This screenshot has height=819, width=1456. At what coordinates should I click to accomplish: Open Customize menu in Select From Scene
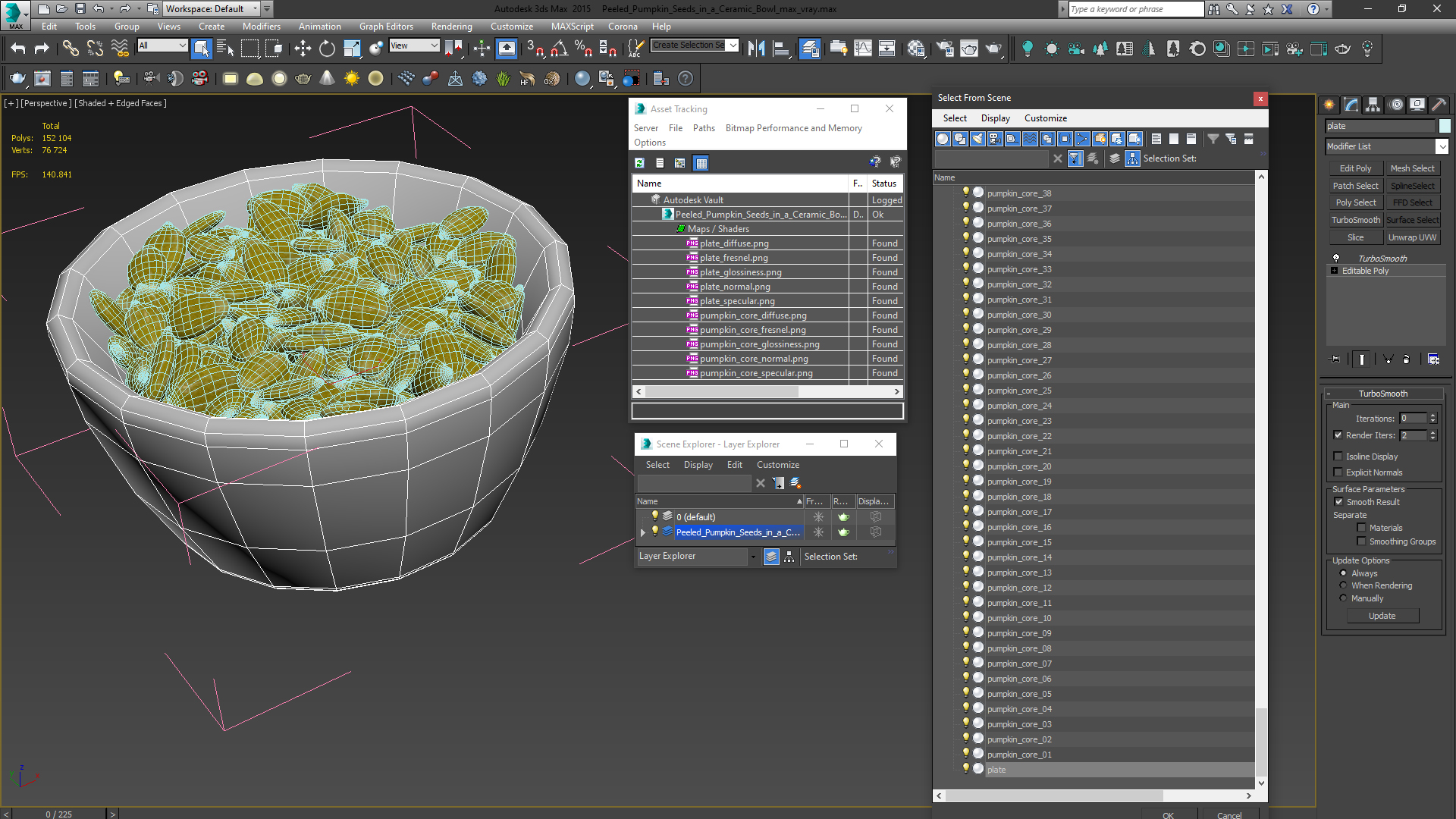(x=1046, y=118)
